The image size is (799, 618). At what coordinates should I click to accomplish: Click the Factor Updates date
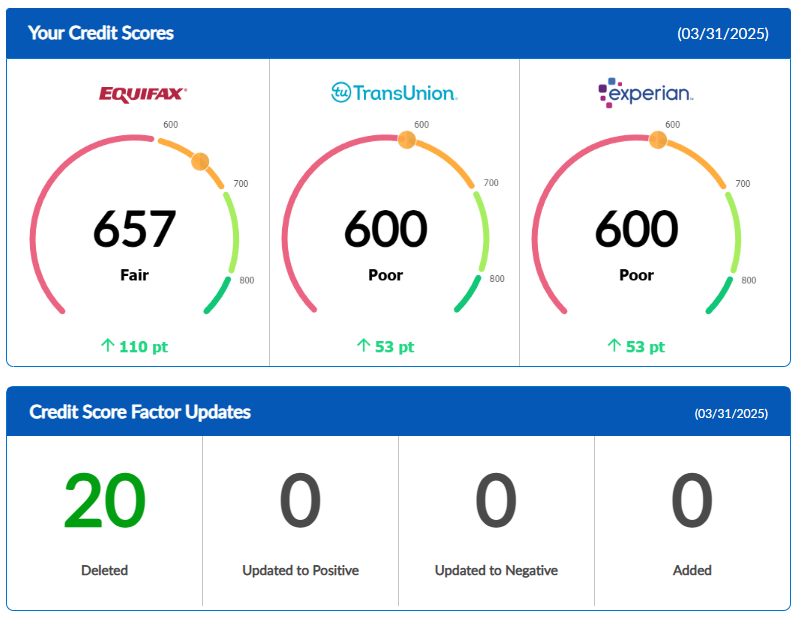(x=731, y=413)
